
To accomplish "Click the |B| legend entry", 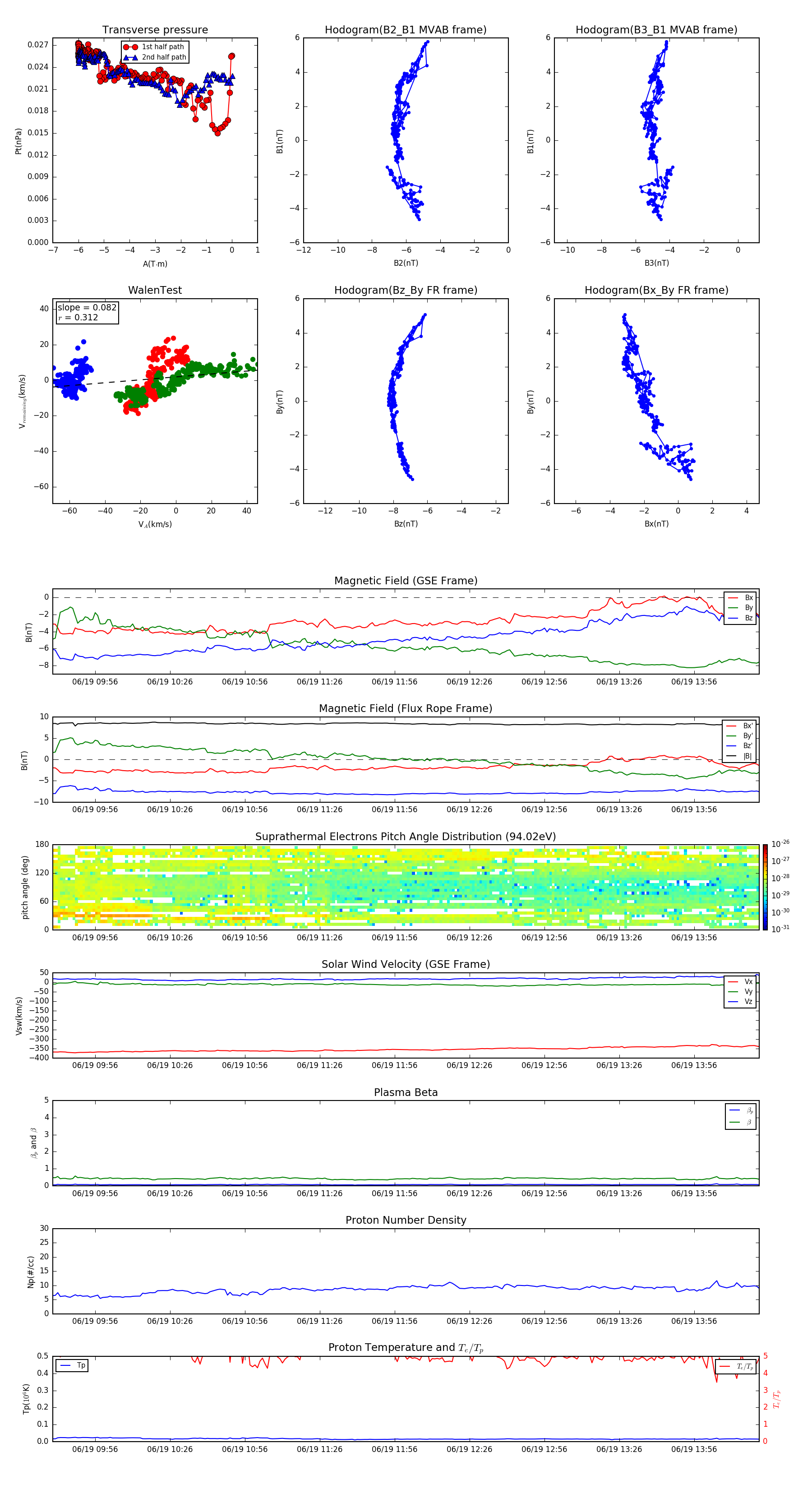I will click(740, 756).
